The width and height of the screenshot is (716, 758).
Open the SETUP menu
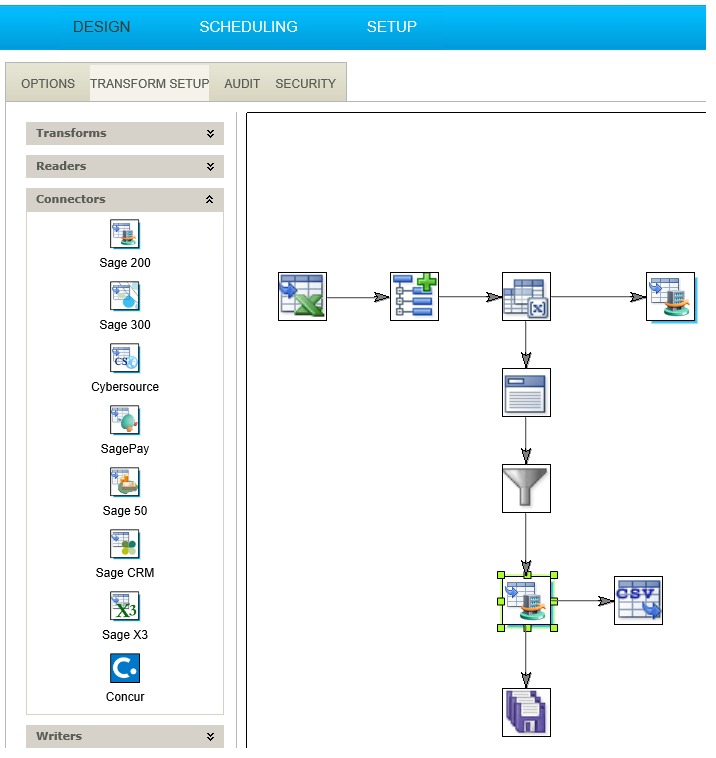click(x=391, y=27)
